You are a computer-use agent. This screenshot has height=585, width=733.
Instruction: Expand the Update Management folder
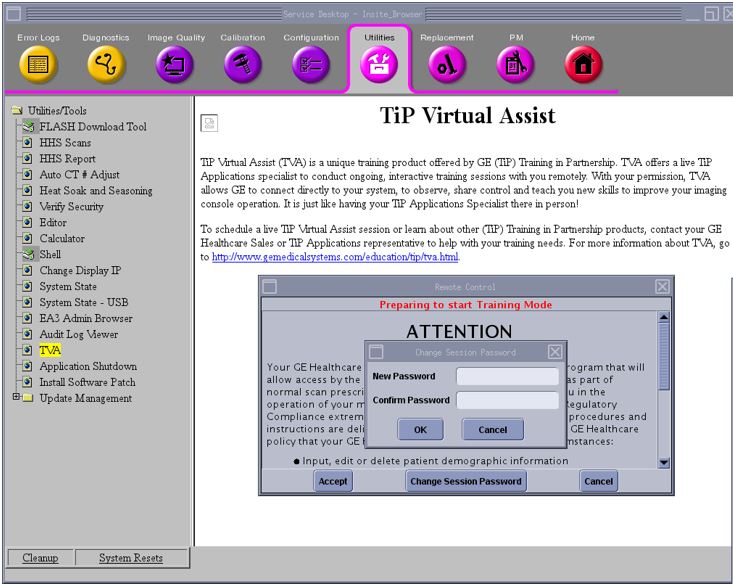point(16,398)
